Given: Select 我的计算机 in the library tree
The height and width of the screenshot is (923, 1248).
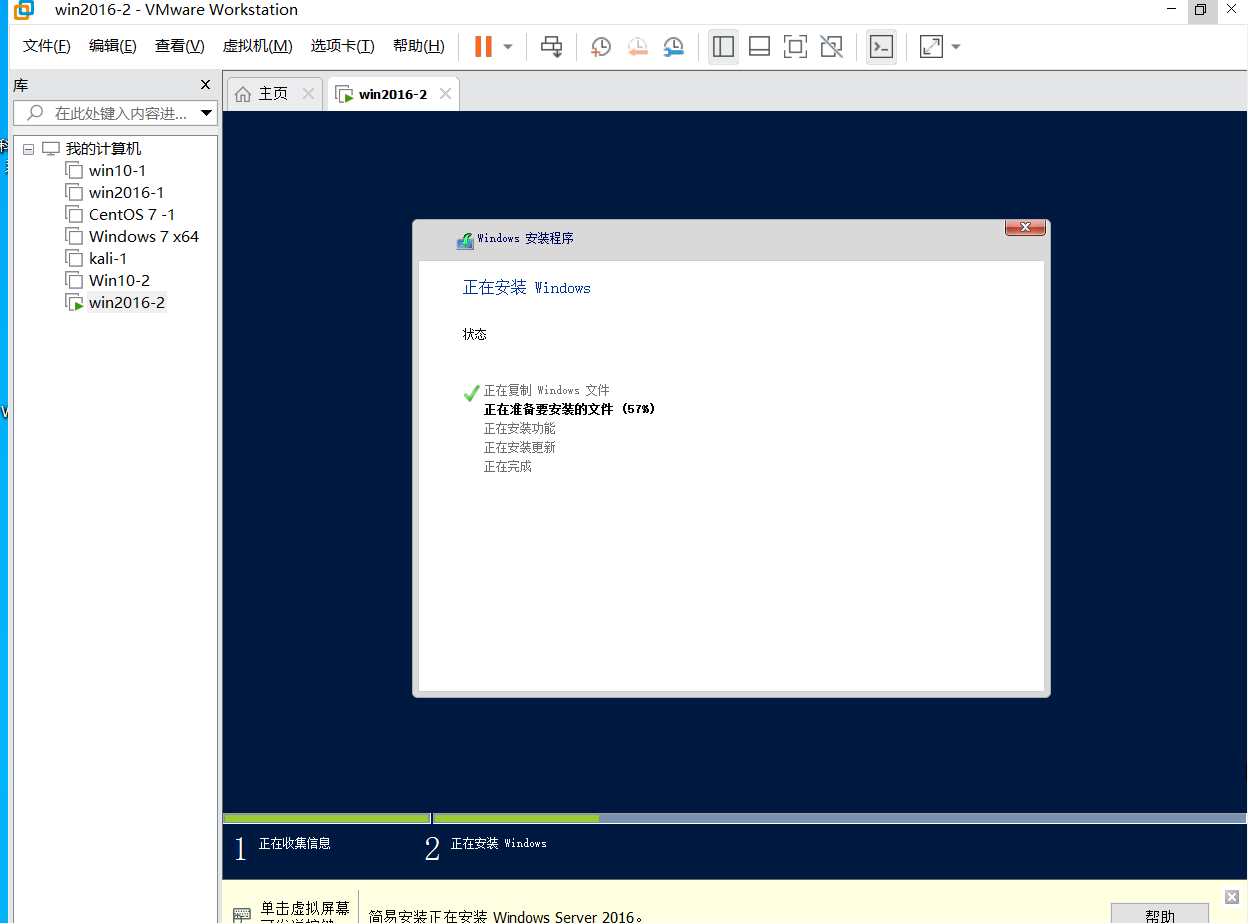Looking at the screenshot, I should pyautogui.click(x=103, y=149).
